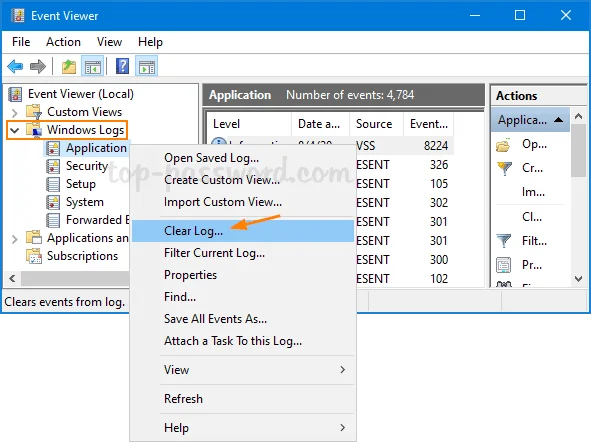Click the Back arrow toolbar icon

(x=15, y=67)
